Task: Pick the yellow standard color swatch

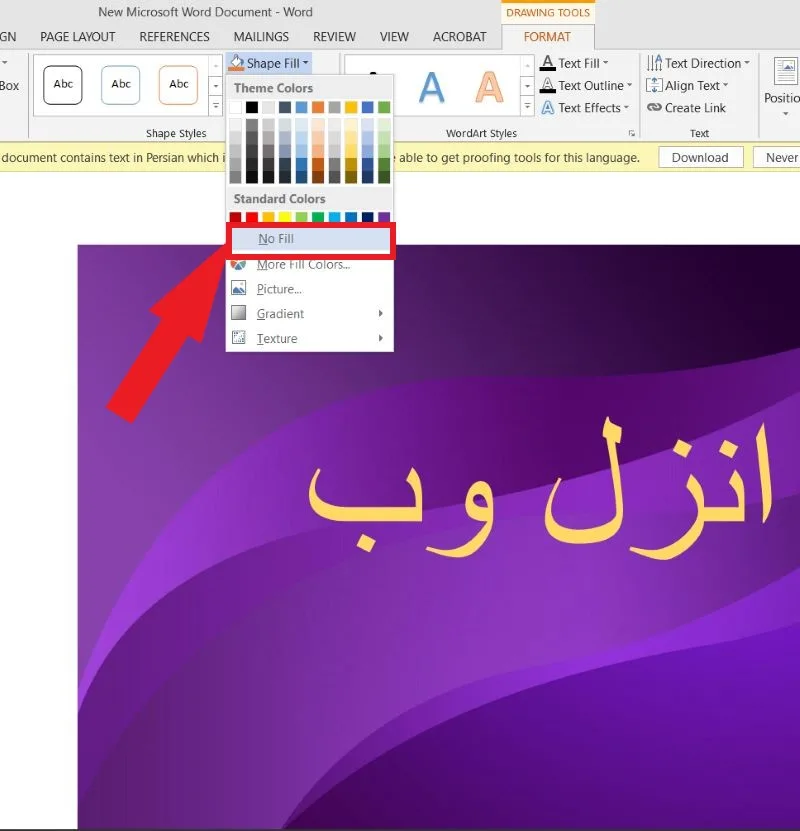Action: point(285,216)
